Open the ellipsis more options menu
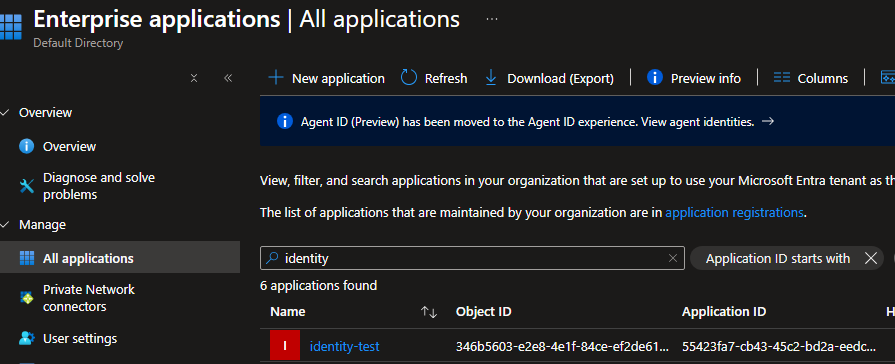The height and width of the screenshot is (364, 895). tap(491, 19)
